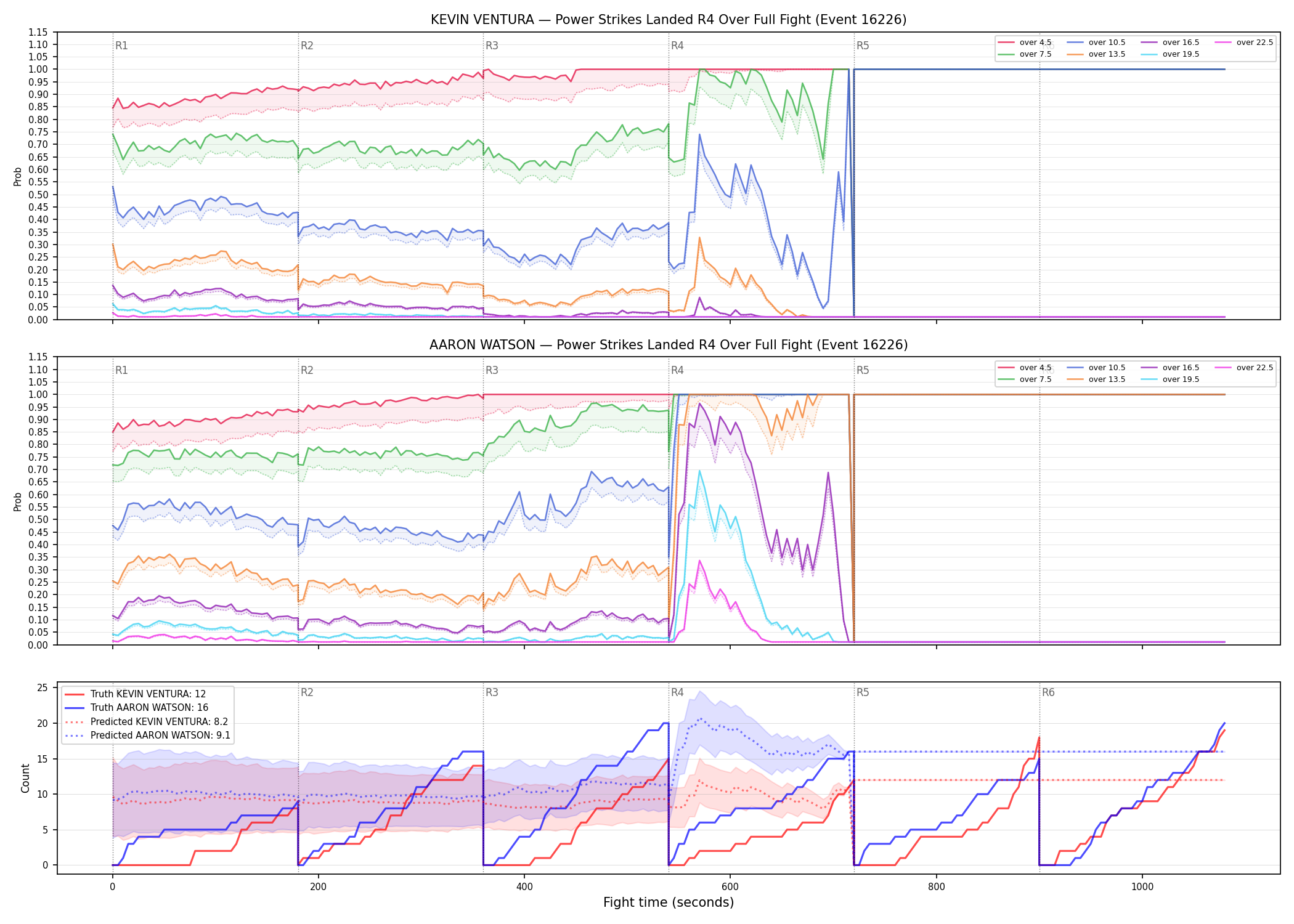Click 'over 22.5' in Aaron Watson legend
This screenshot has height=924, width=1294.
point(1255,368)
